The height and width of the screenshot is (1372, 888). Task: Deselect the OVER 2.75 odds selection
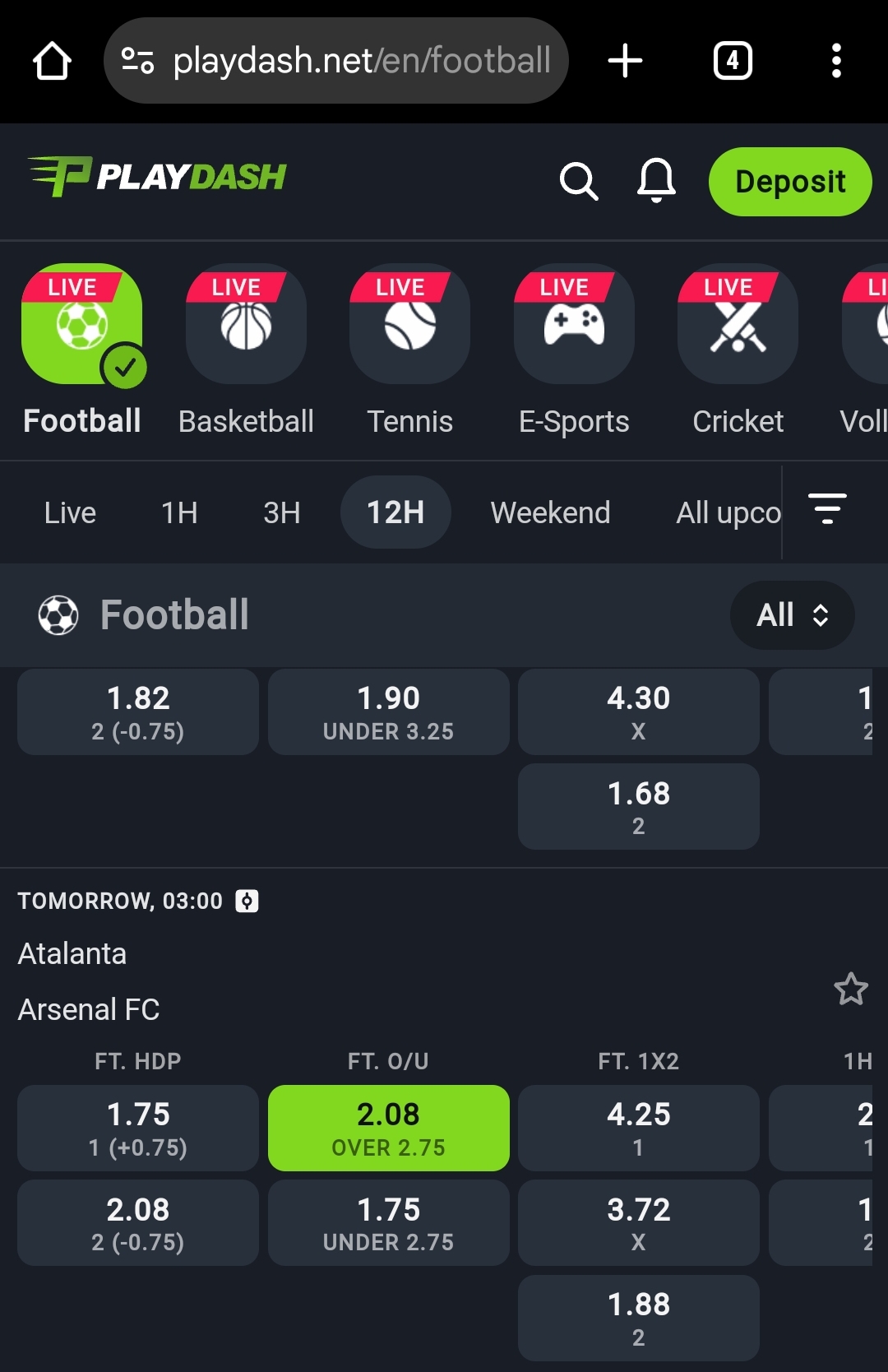(388, 1128)
